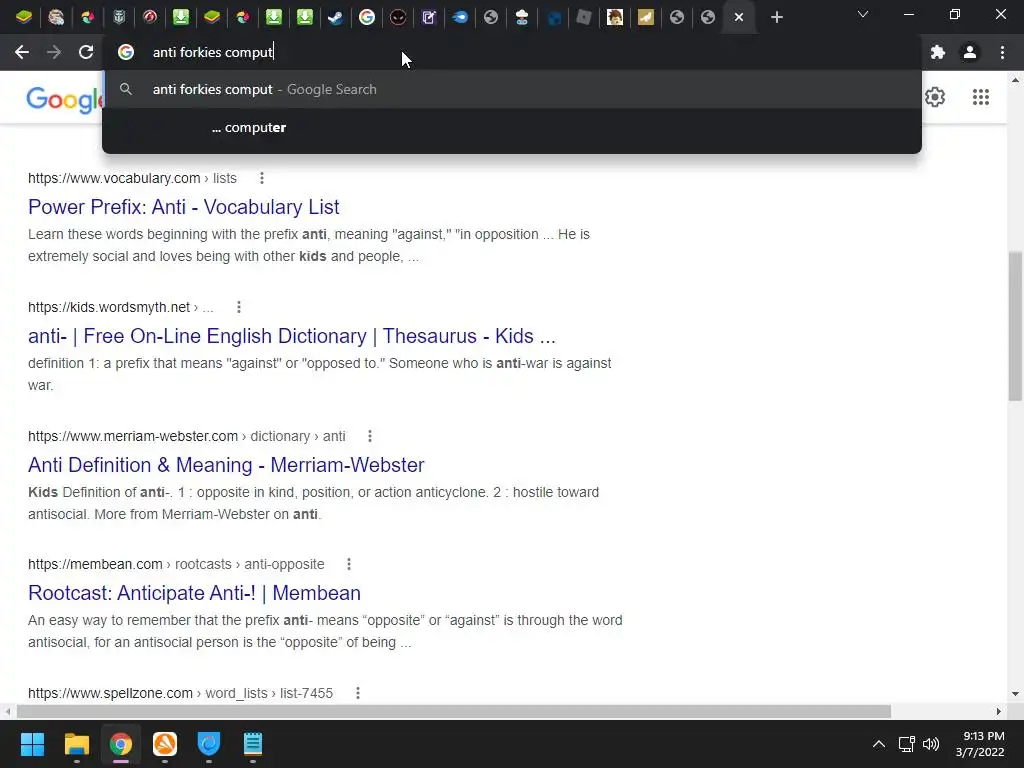The width and height of the screenshot is (1024, 768).
Task: Click the horizontal scrollbar right arrow
Action: coord(999,711)
